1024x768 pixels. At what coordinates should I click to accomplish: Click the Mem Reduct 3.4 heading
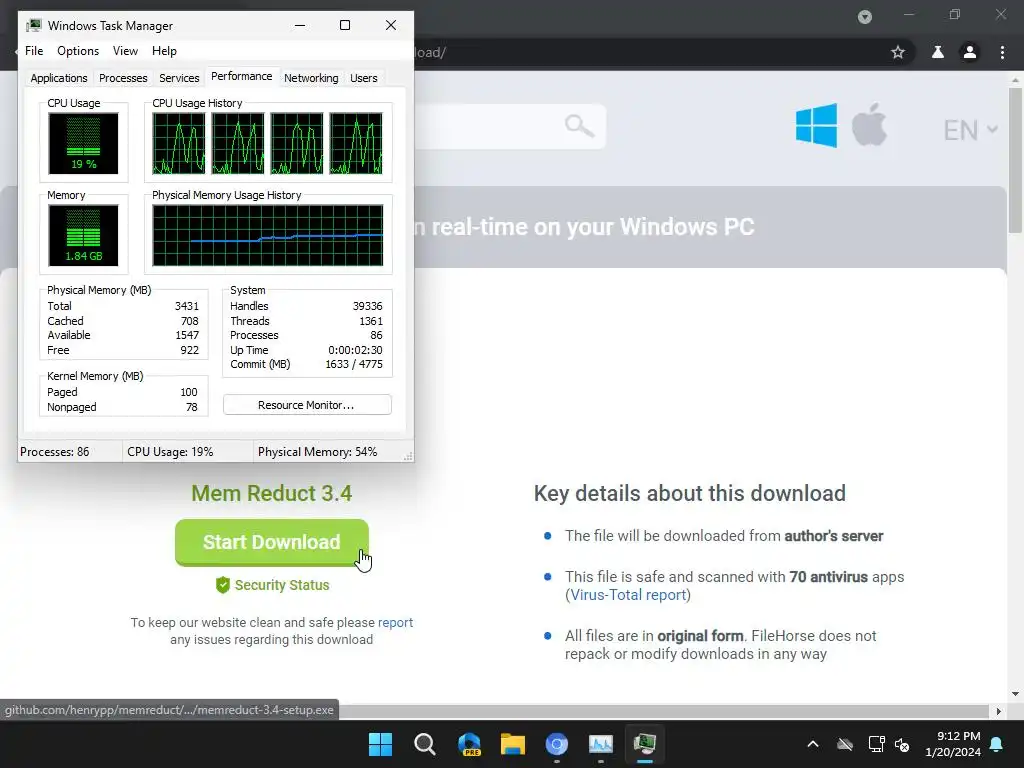[272, 493]
